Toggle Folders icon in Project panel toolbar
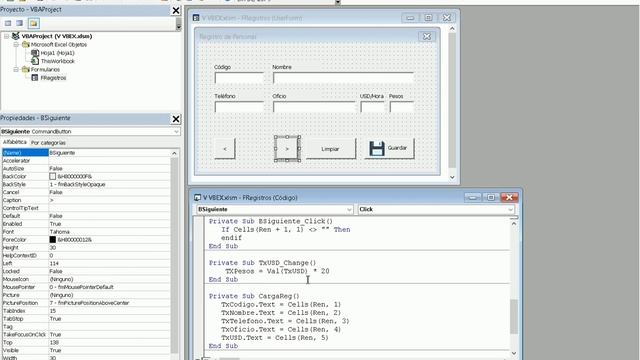 33,23
